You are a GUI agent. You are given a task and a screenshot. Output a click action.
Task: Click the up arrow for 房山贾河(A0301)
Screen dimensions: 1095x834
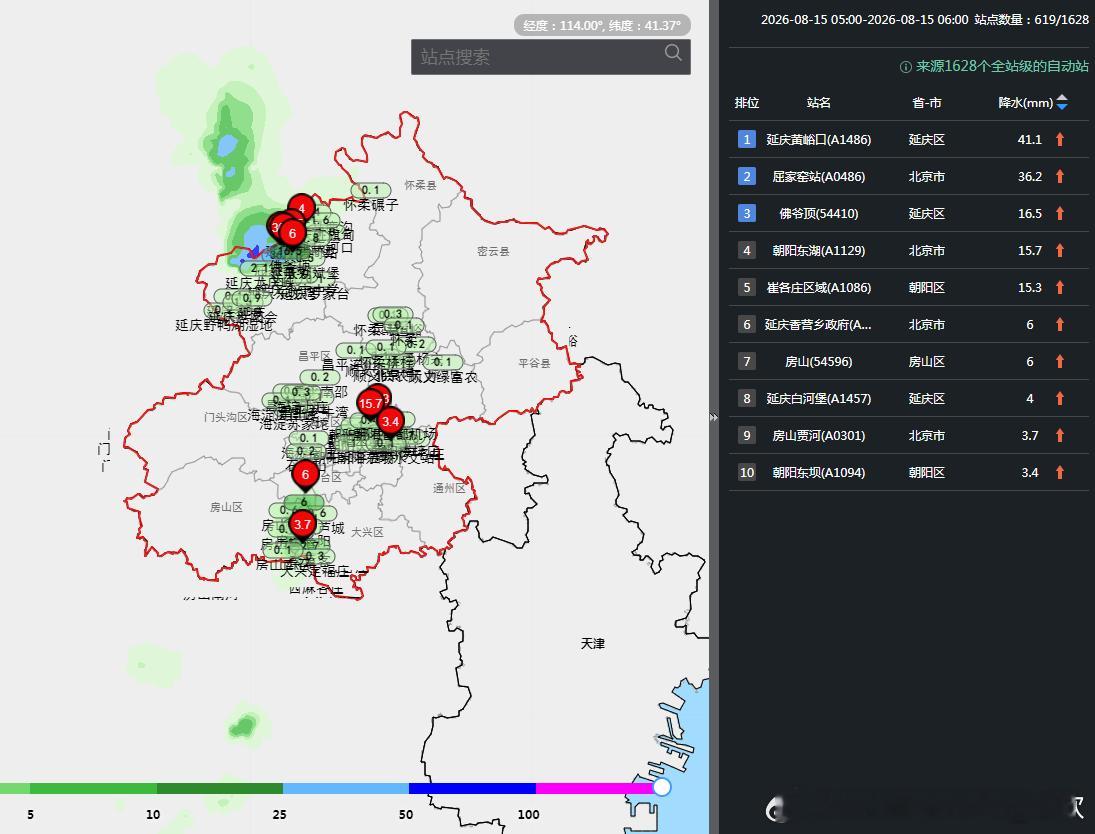point(1060,435)
